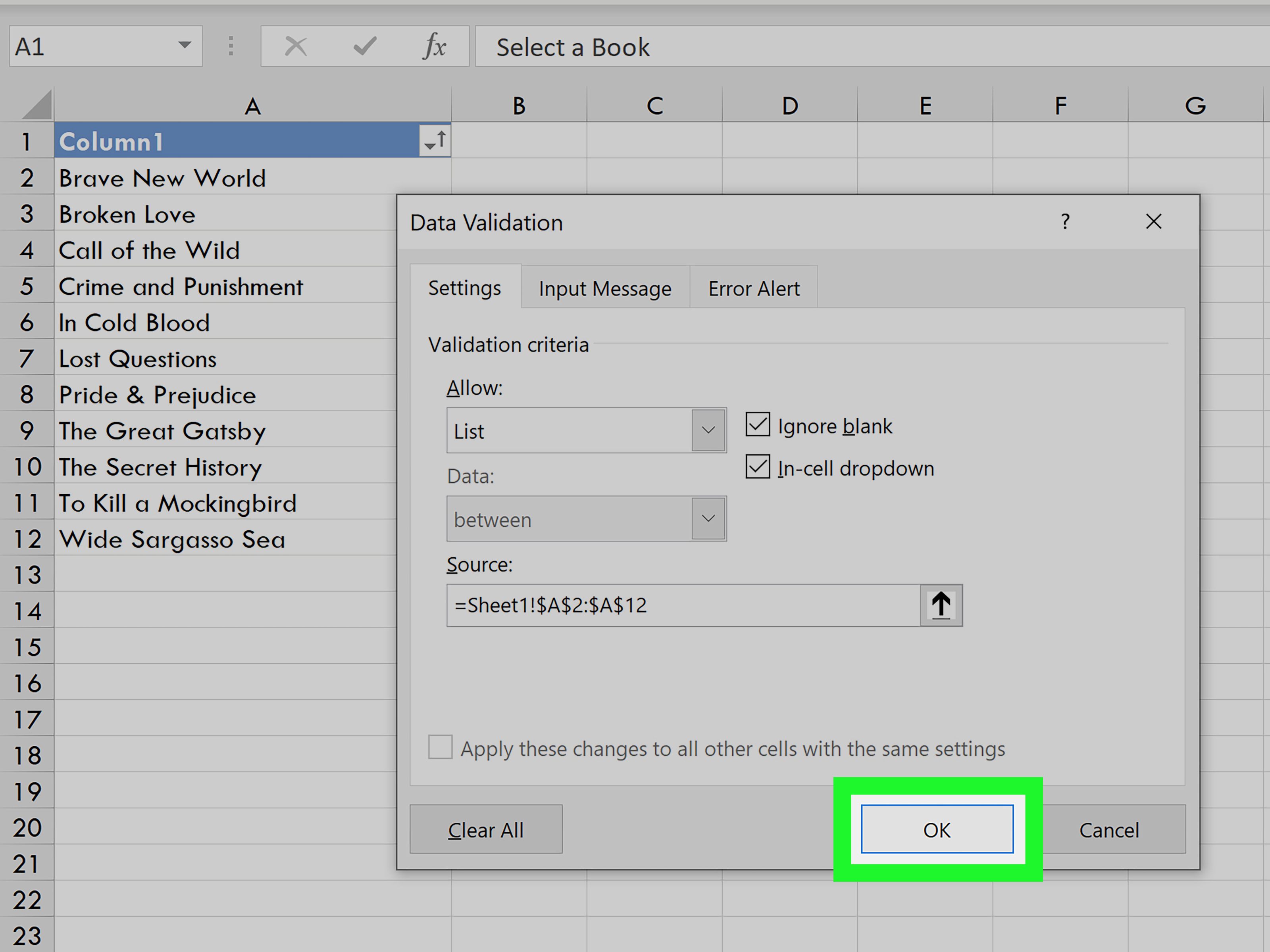Close the Data Validation dialog
The image size is (1270, 952).
coord(1153,221)
